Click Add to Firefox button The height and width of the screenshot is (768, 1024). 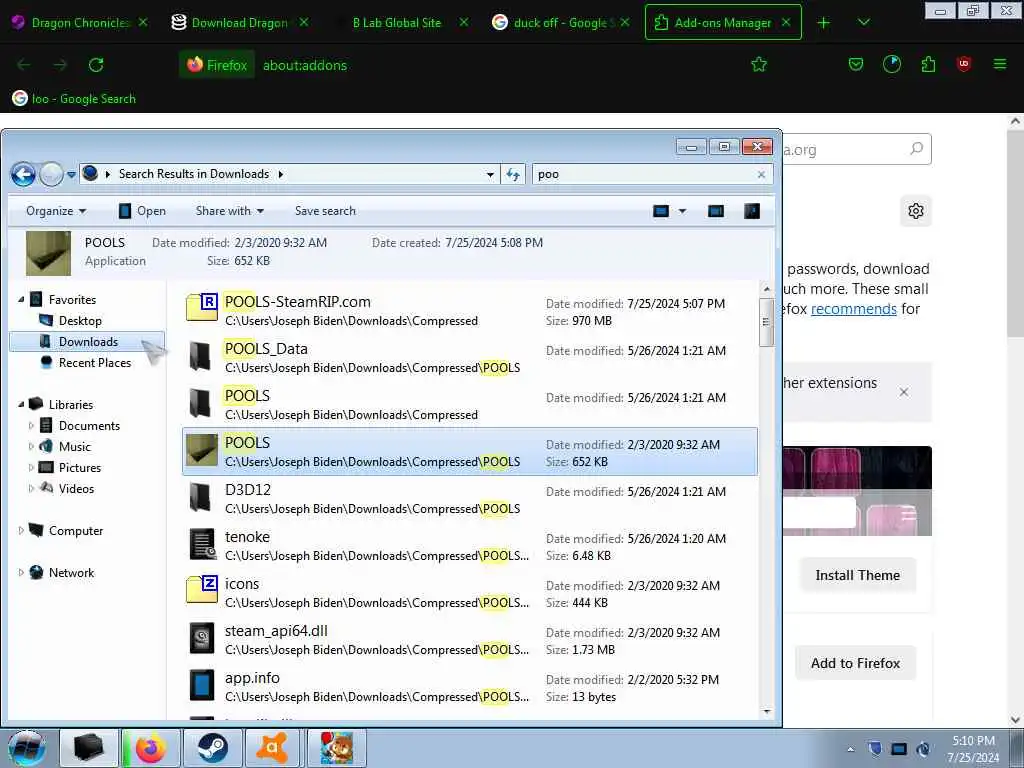pyautogui.click(x=856, y=664)
